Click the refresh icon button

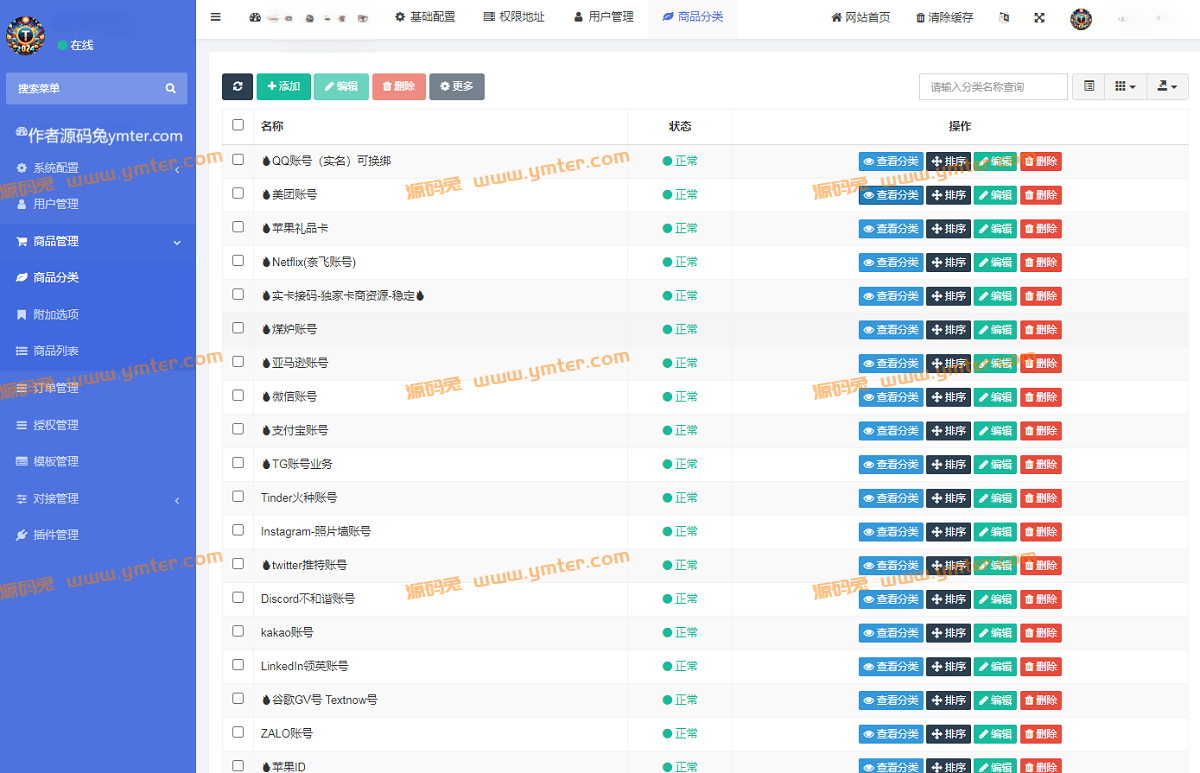coord(237,87)
